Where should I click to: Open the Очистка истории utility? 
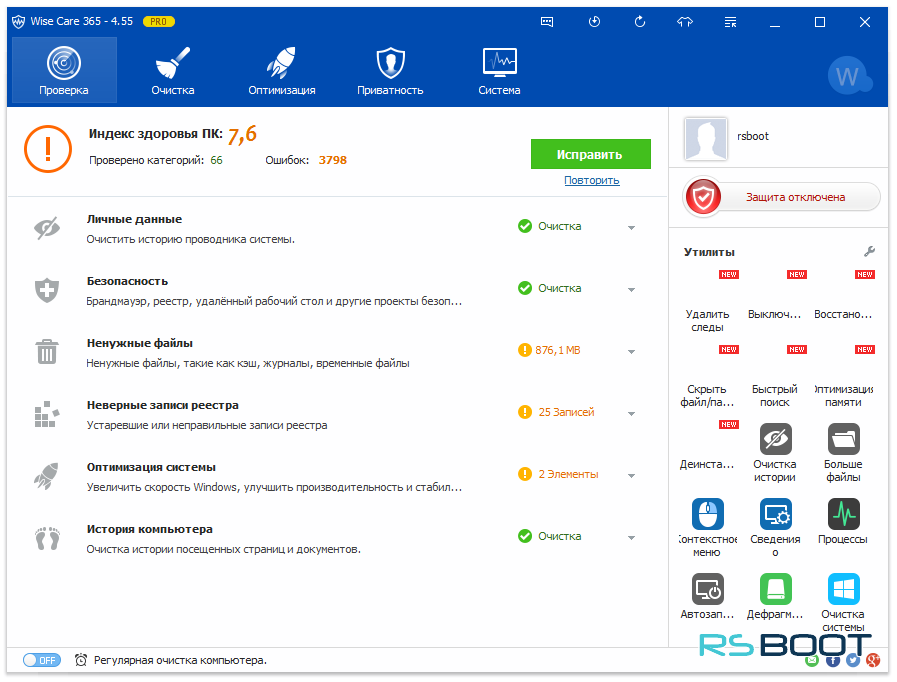pos(775,453)
